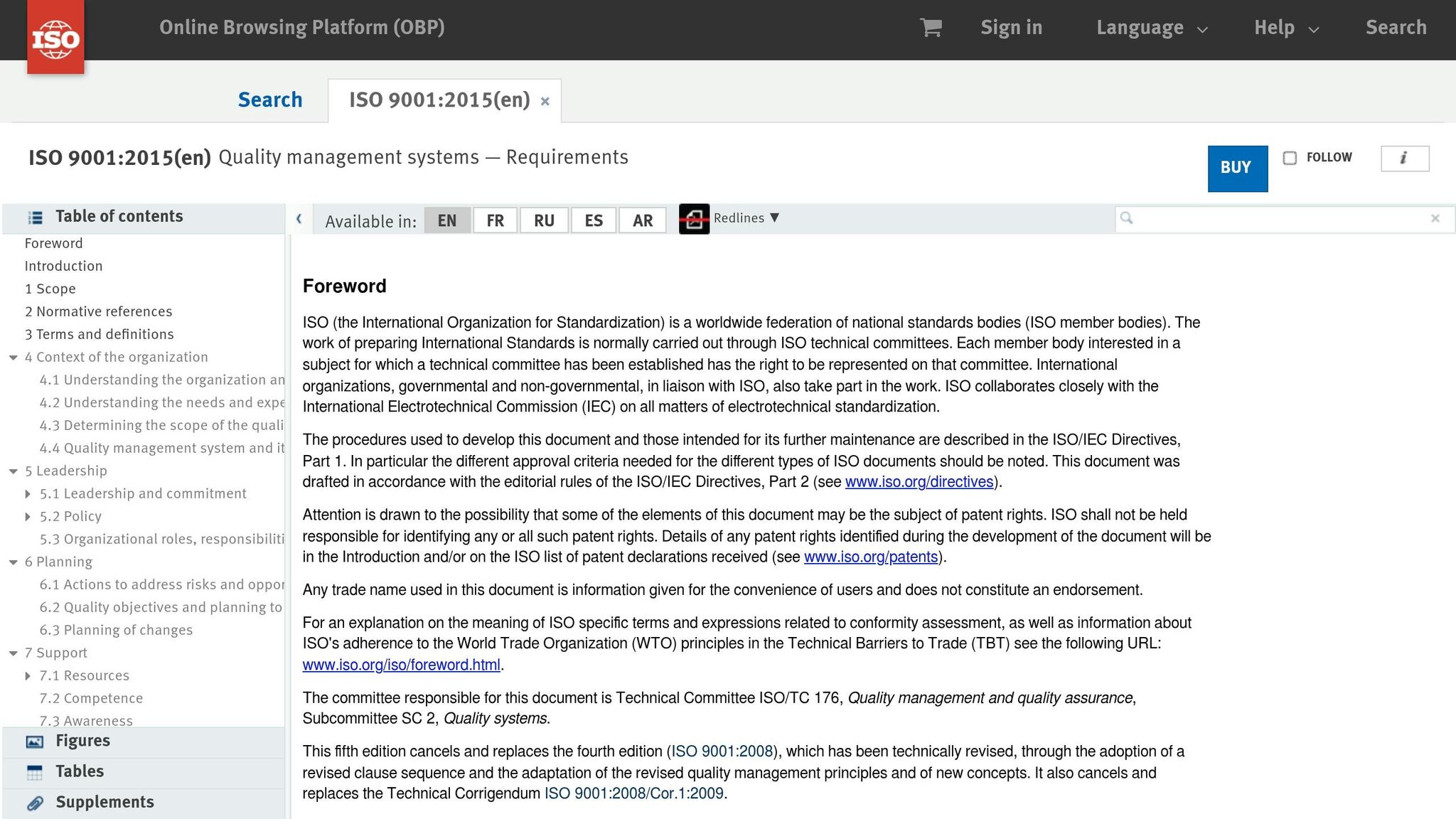Check the FOLLOW checkbox

pos(1290,158)
